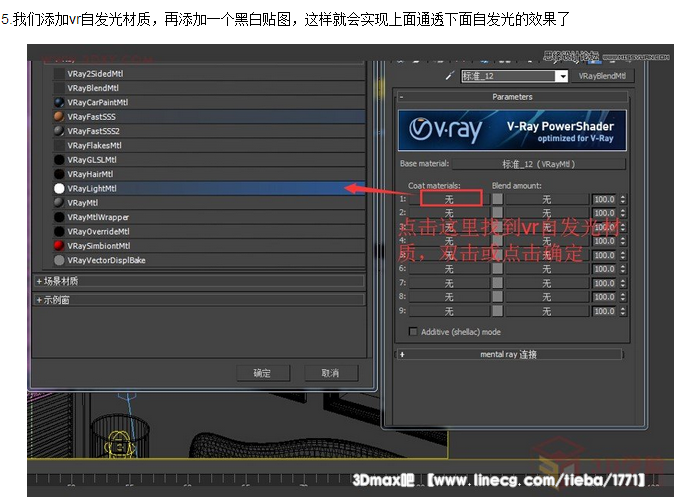
Task: Click Blend amount map slot 6 无
Action: point(546,269)
